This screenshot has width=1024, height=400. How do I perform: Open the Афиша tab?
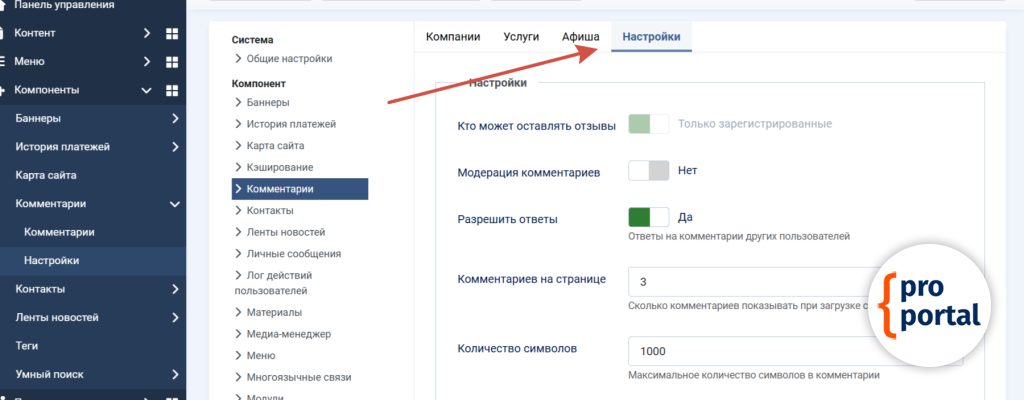click(x=580, y=37)
